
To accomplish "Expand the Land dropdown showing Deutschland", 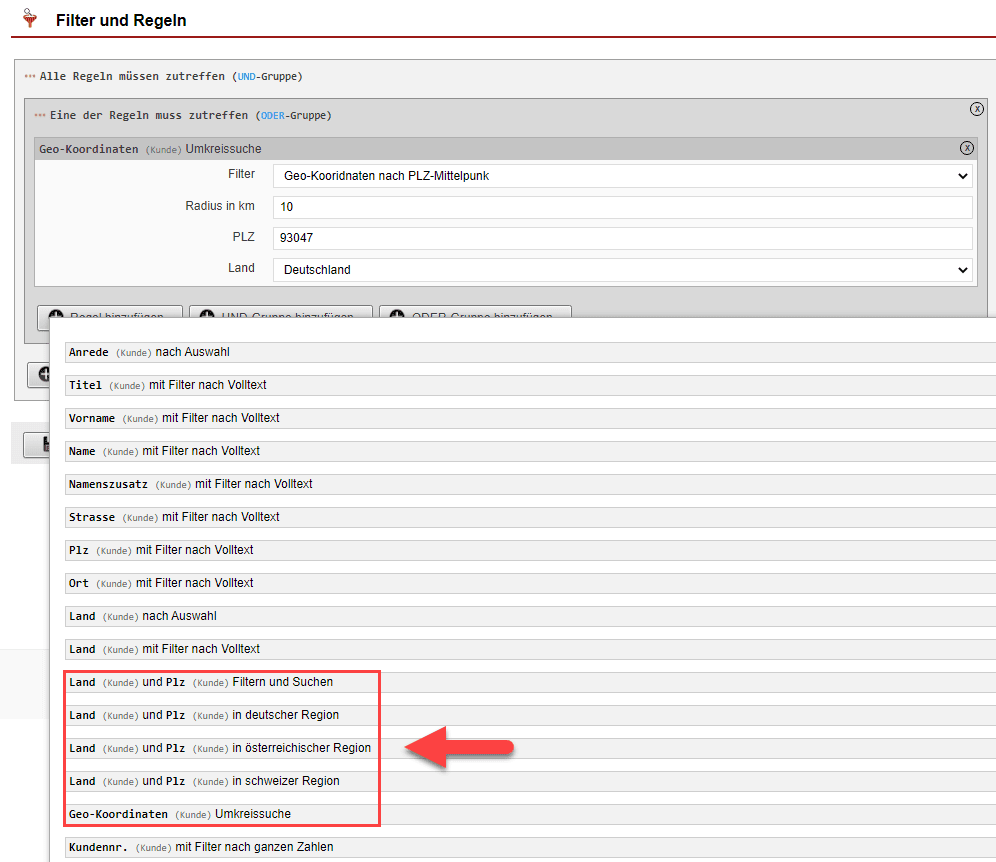I will pyautogui.click(x=622, y=270).
